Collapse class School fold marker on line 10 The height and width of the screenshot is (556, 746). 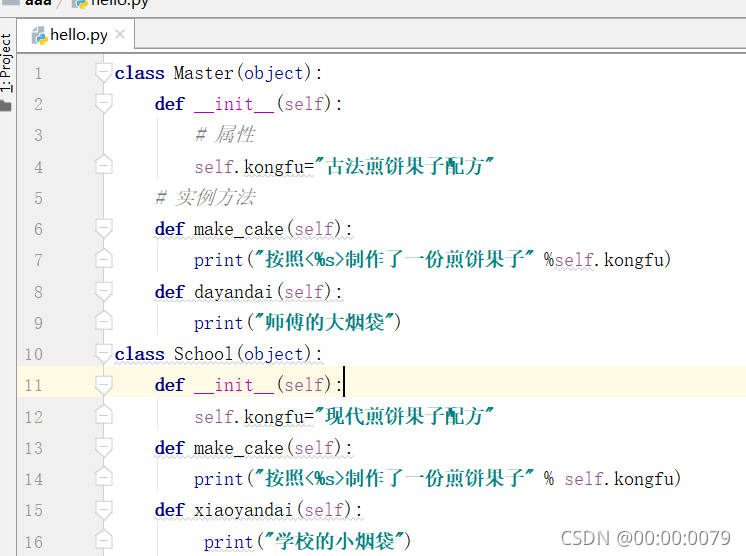103,353
